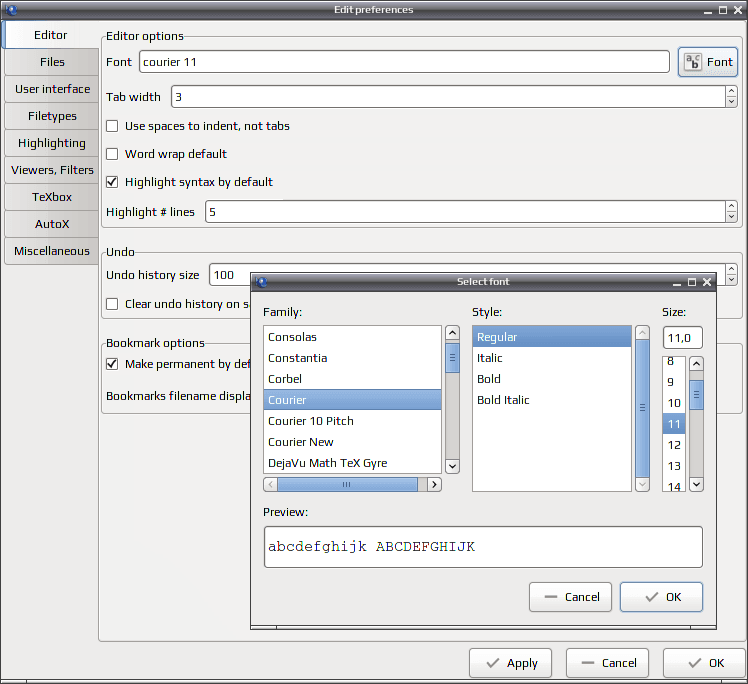Maximize the Edit preferences window
The image size is (748, 684).
pos(723,10)
